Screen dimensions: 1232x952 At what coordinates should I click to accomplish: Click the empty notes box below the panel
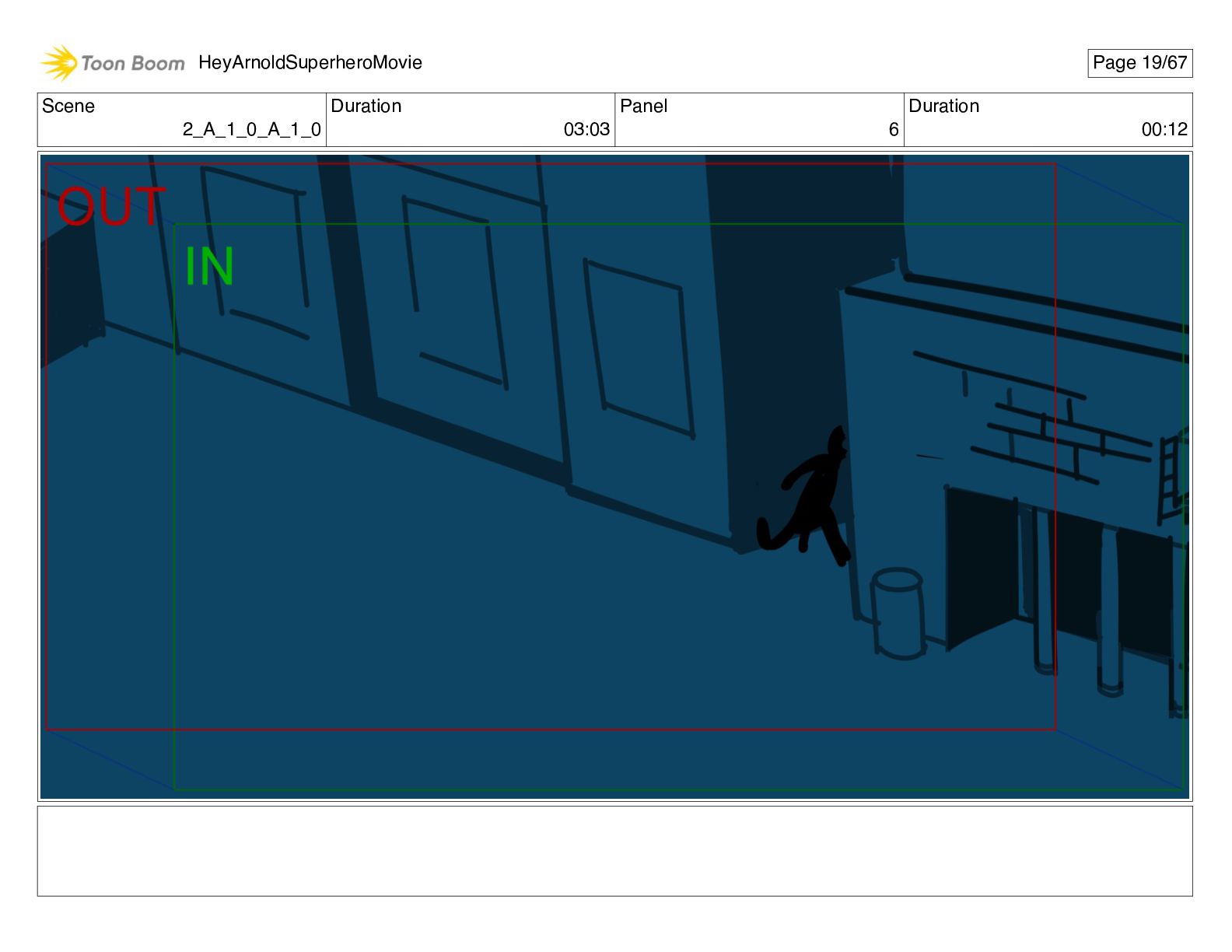point(614,851)
